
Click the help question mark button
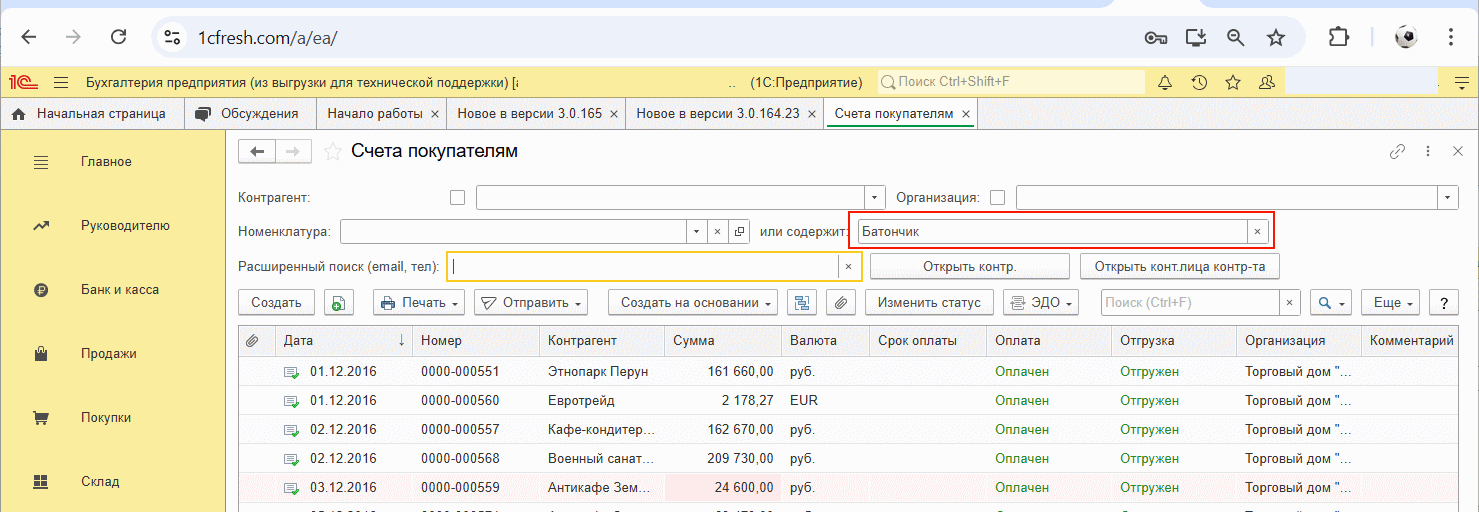click(x=1443, y=303)
